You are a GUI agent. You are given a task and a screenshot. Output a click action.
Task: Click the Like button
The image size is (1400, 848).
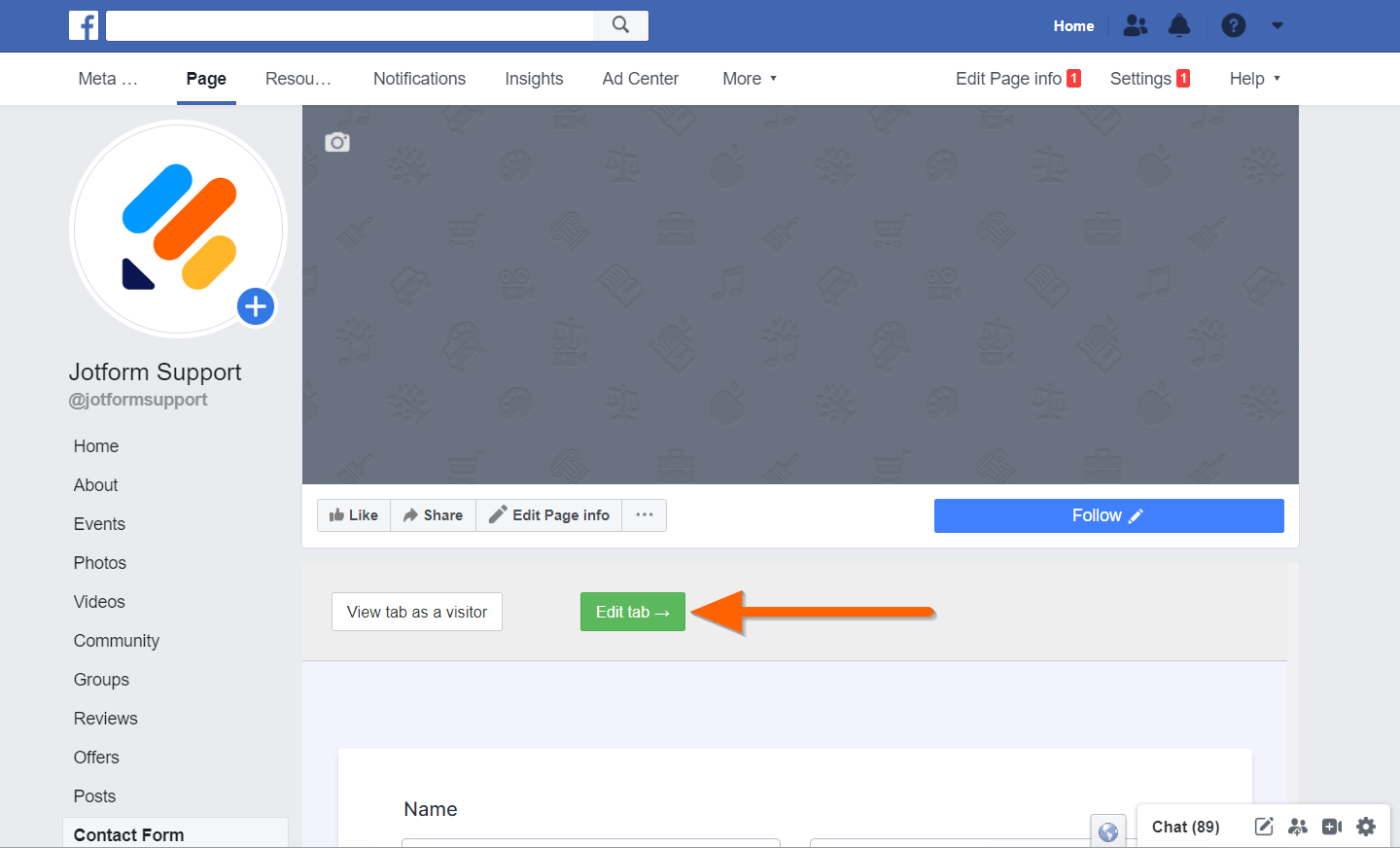click(354, 515)
